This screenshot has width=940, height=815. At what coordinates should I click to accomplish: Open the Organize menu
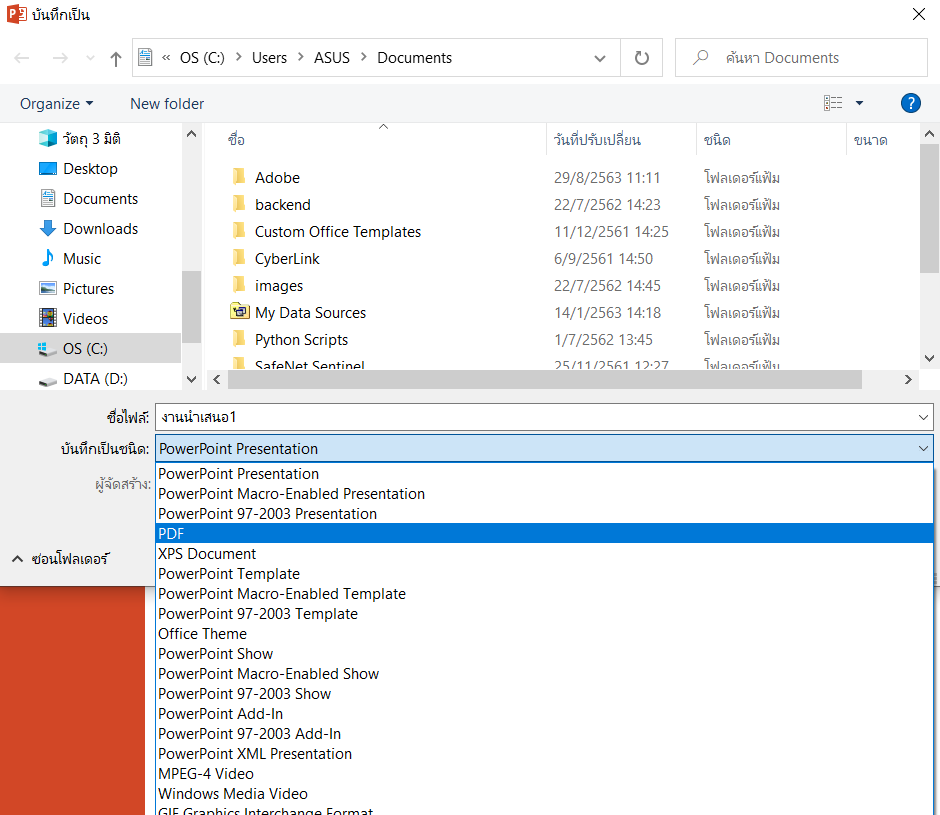pyautogui.click(x=56, y=104)
